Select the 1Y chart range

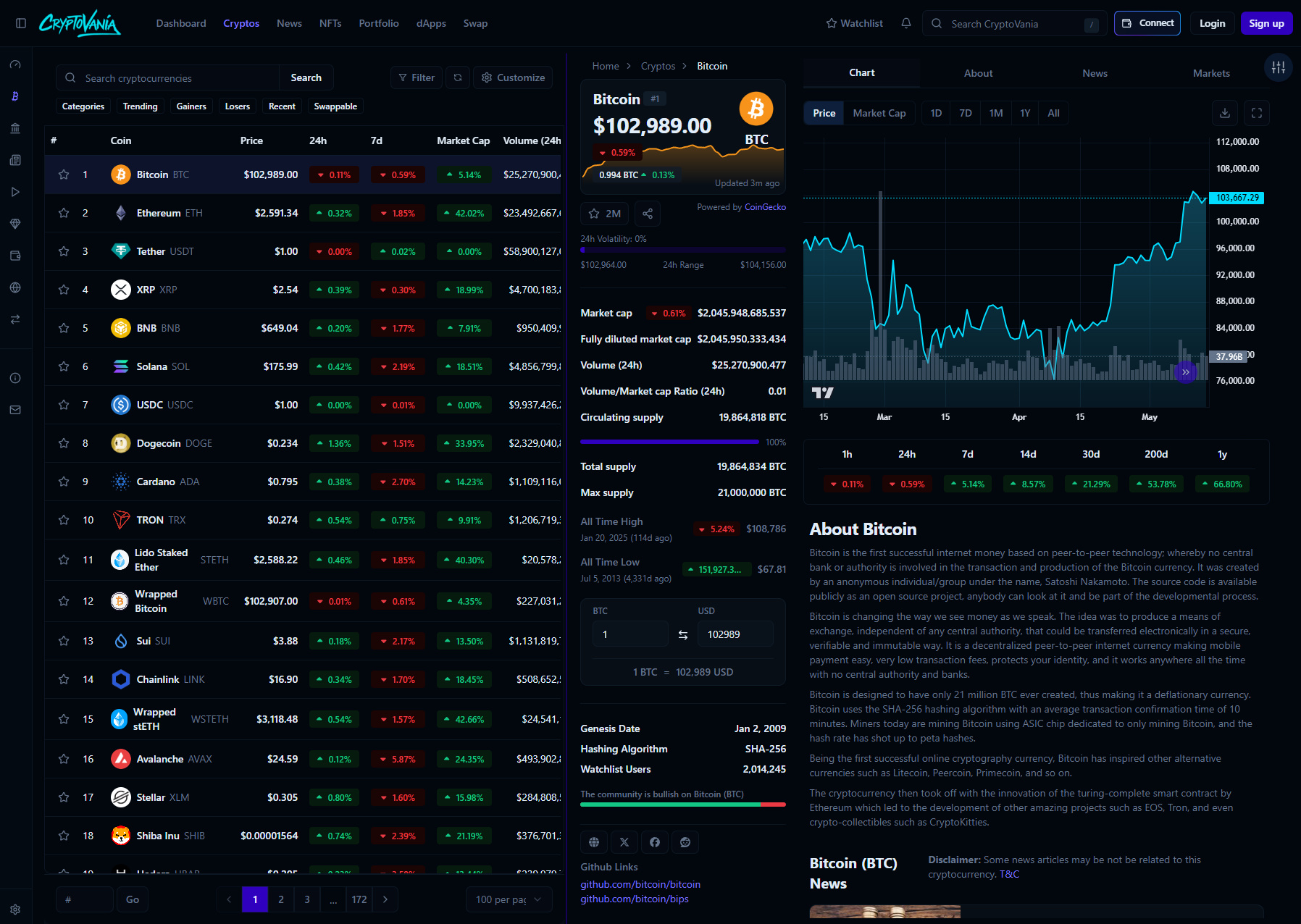point(1025,113)
